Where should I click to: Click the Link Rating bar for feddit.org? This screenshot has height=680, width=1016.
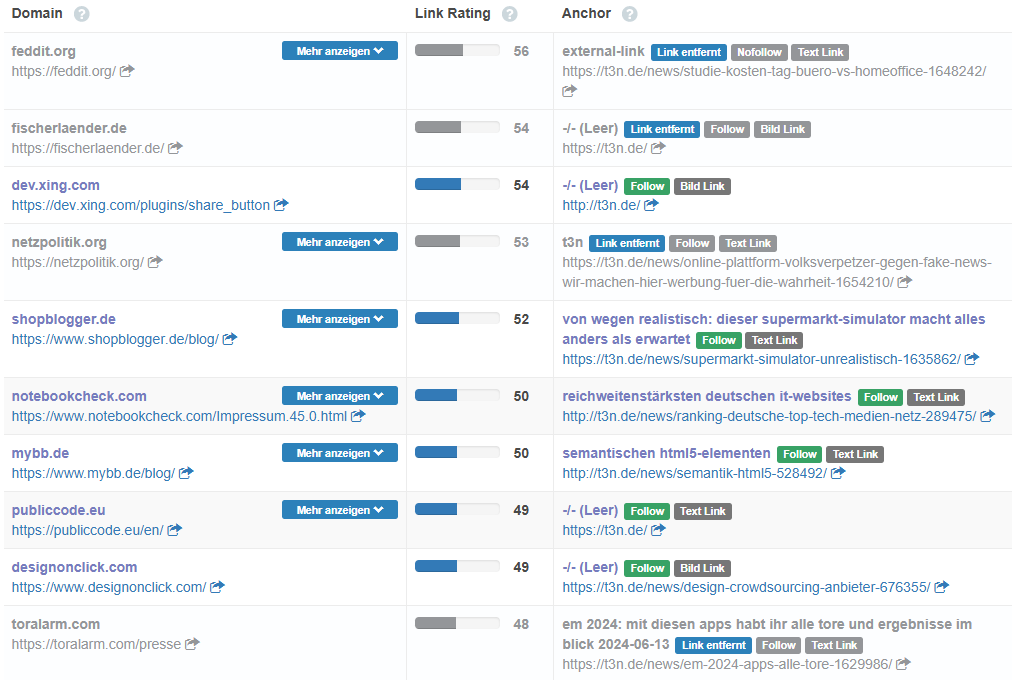coord(457,51)
